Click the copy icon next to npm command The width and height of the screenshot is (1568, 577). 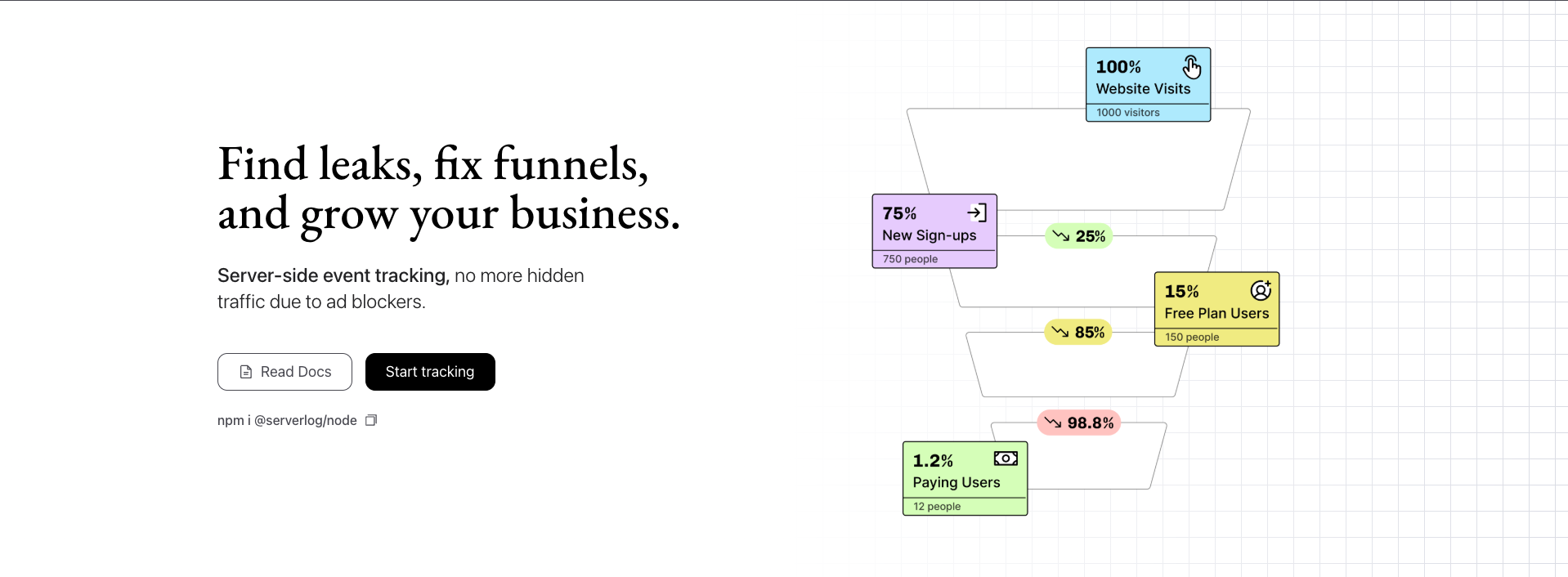tap(371, 420)
